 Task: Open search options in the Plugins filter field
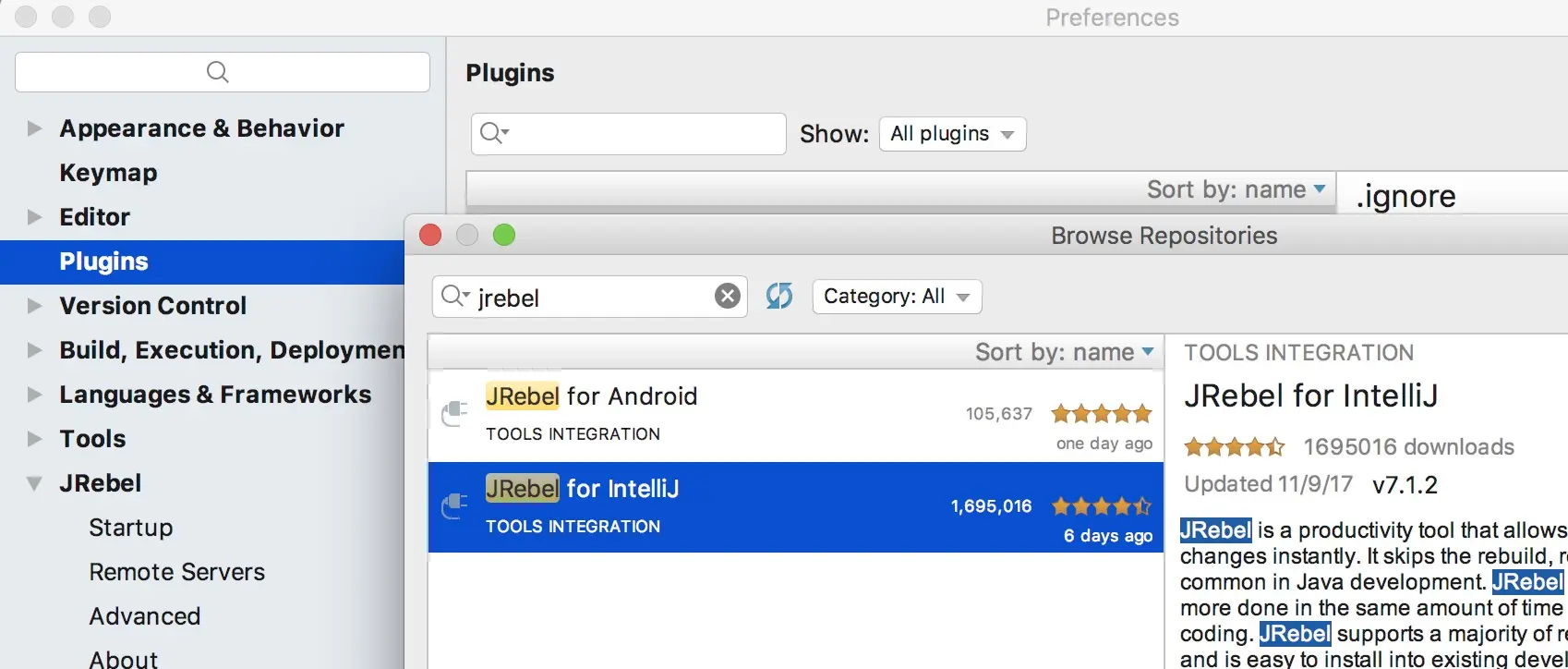pos(495,134)
